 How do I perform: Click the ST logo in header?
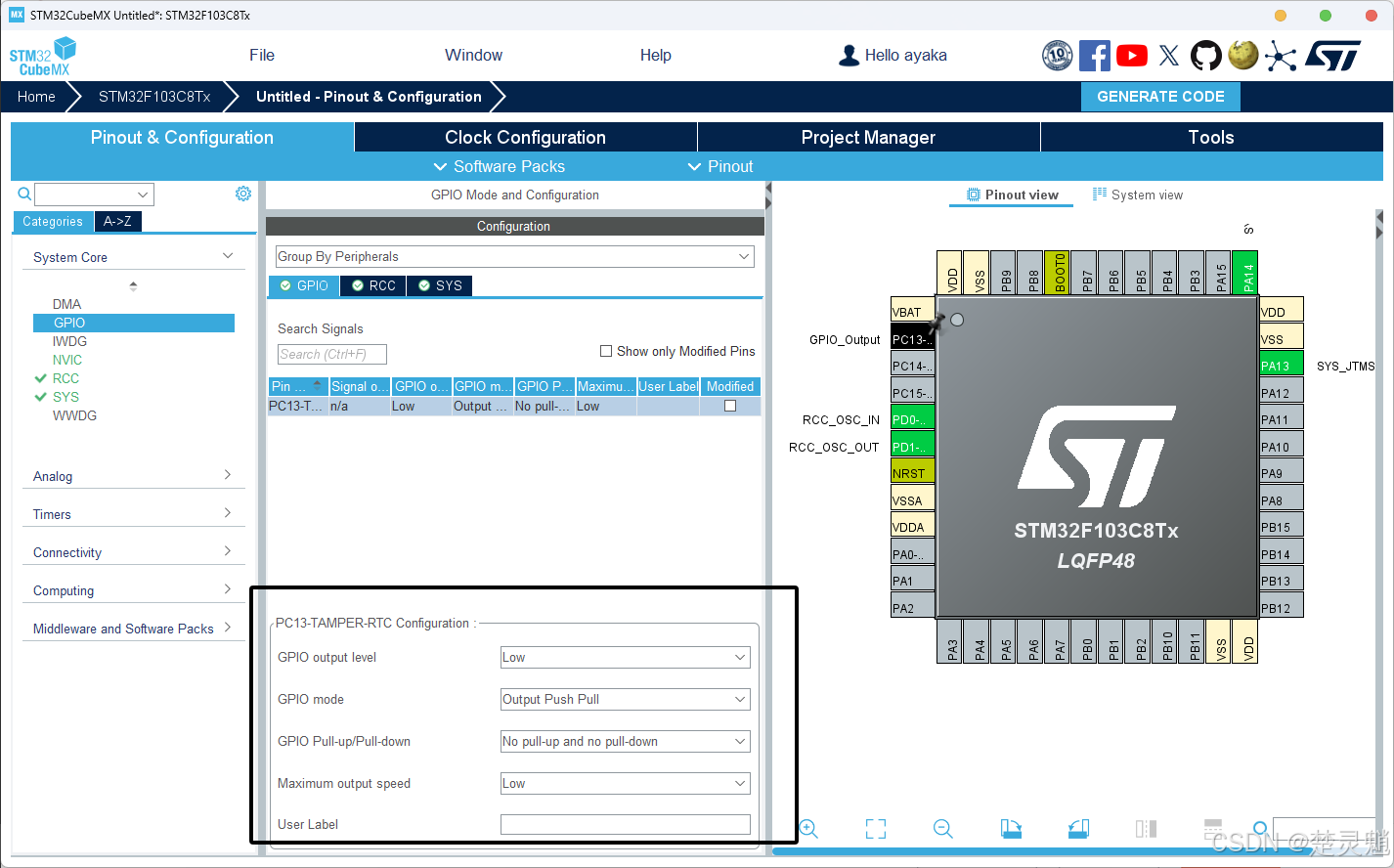tap(1333, 56)
